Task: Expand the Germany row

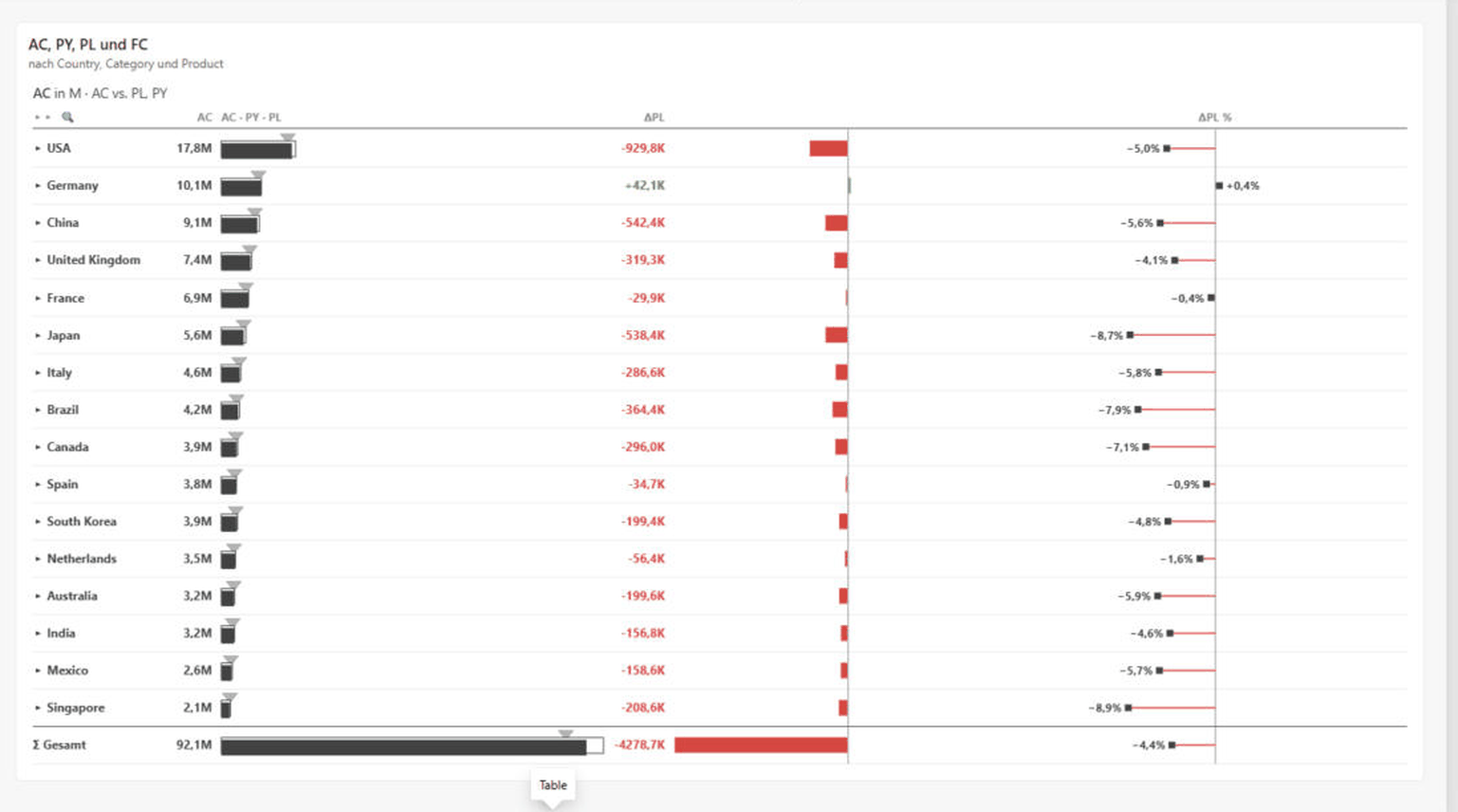Action: click(38, 186)
